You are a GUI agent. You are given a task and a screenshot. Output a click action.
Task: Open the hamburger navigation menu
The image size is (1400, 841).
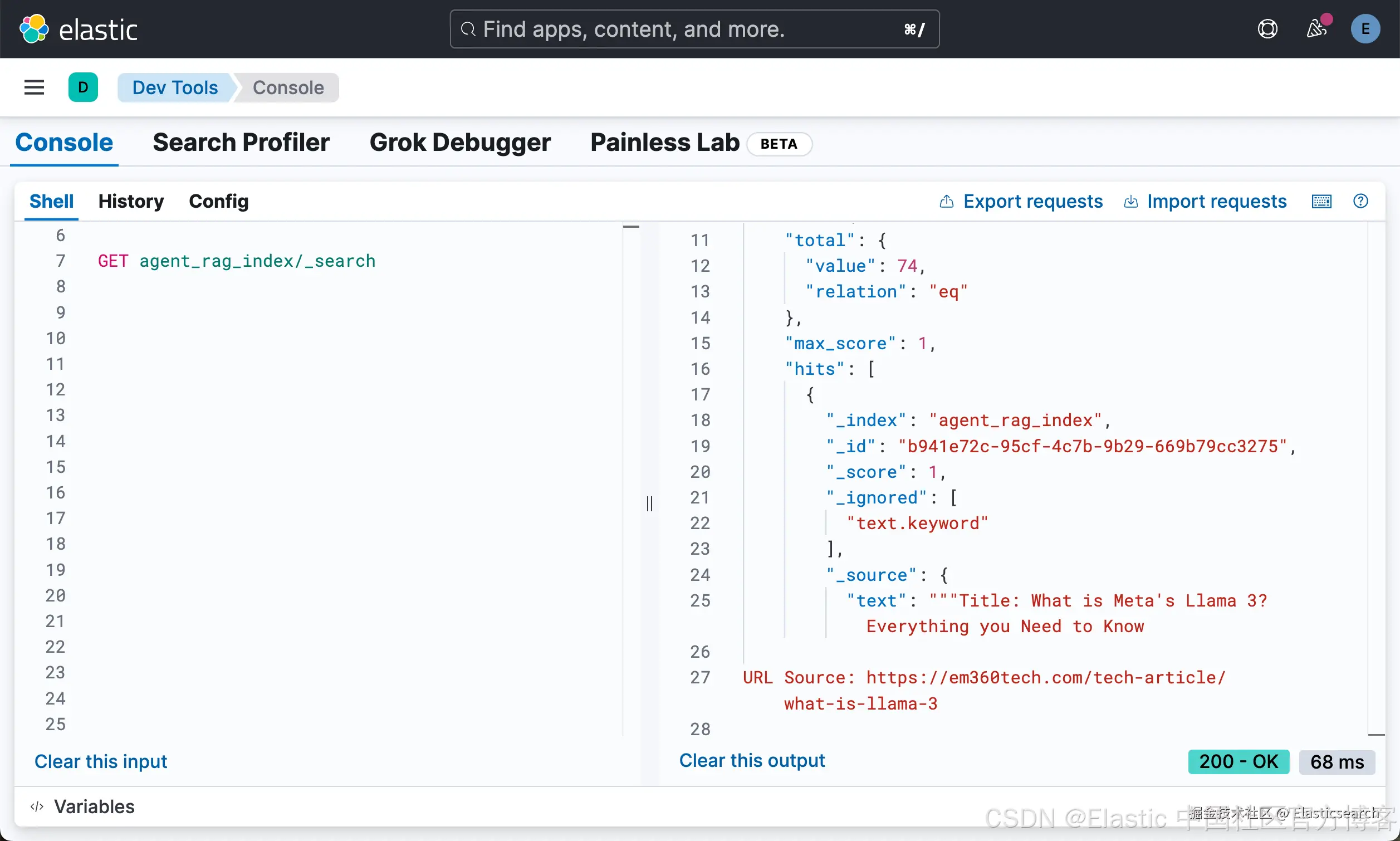click(x=34, y=87)
